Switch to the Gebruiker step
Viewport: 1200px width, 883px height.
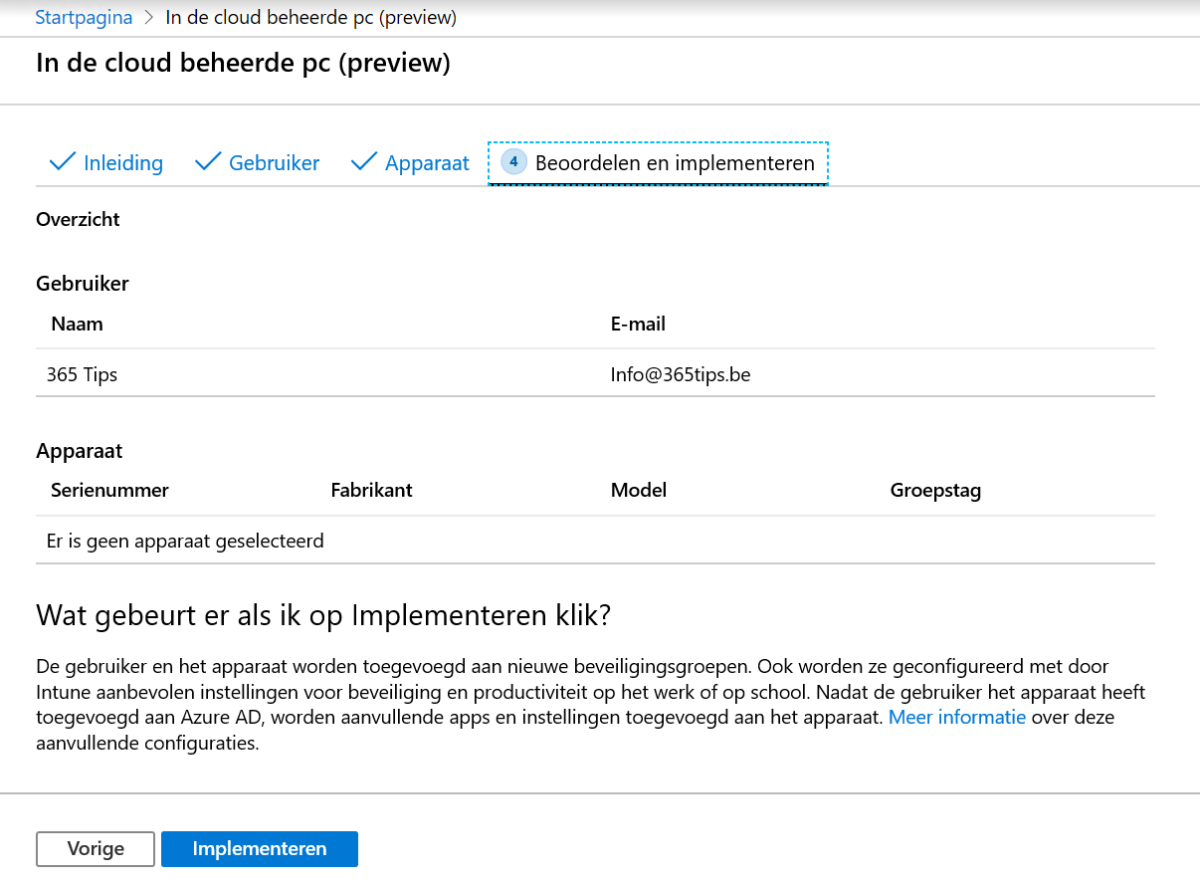coord(273,162)
